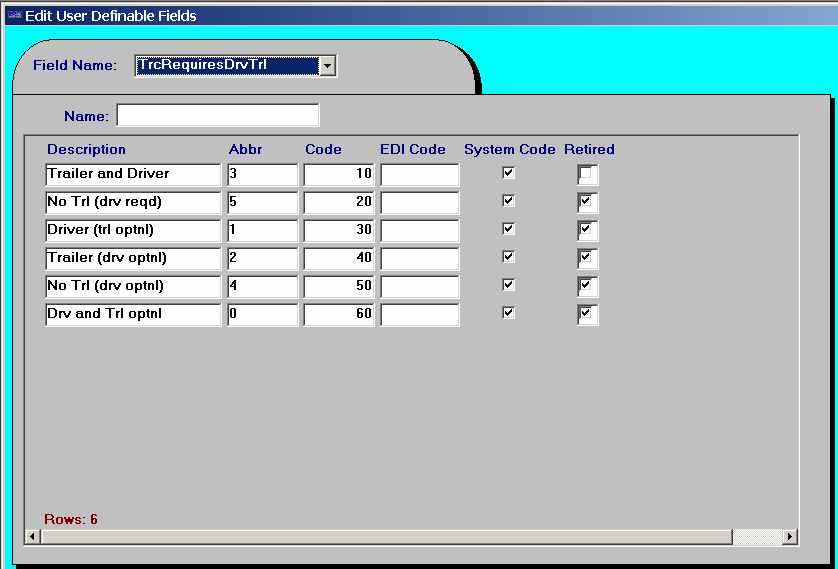Click EDI Code field for Trailer (drv optnl)

click(419, 258)
